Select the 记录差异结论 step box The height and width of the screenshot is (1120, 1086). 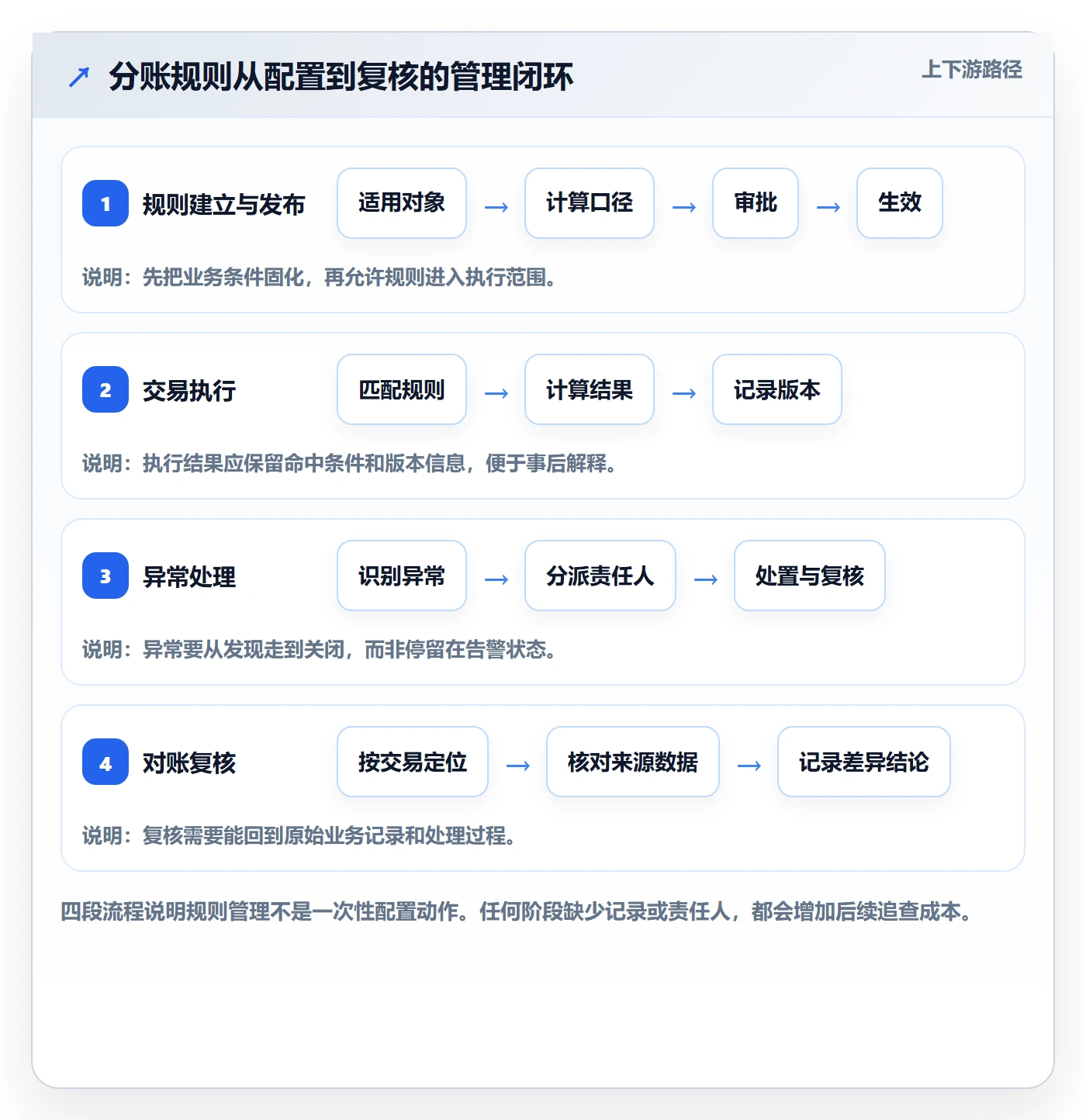click(x=864, y=762)
